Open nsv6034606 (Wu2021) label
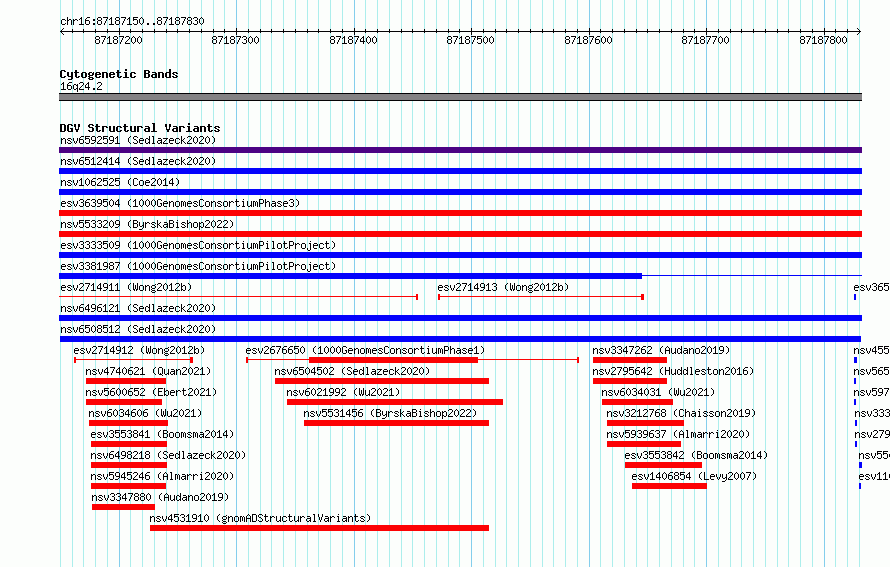Screen dimensions: 890x567 point(145,413)
